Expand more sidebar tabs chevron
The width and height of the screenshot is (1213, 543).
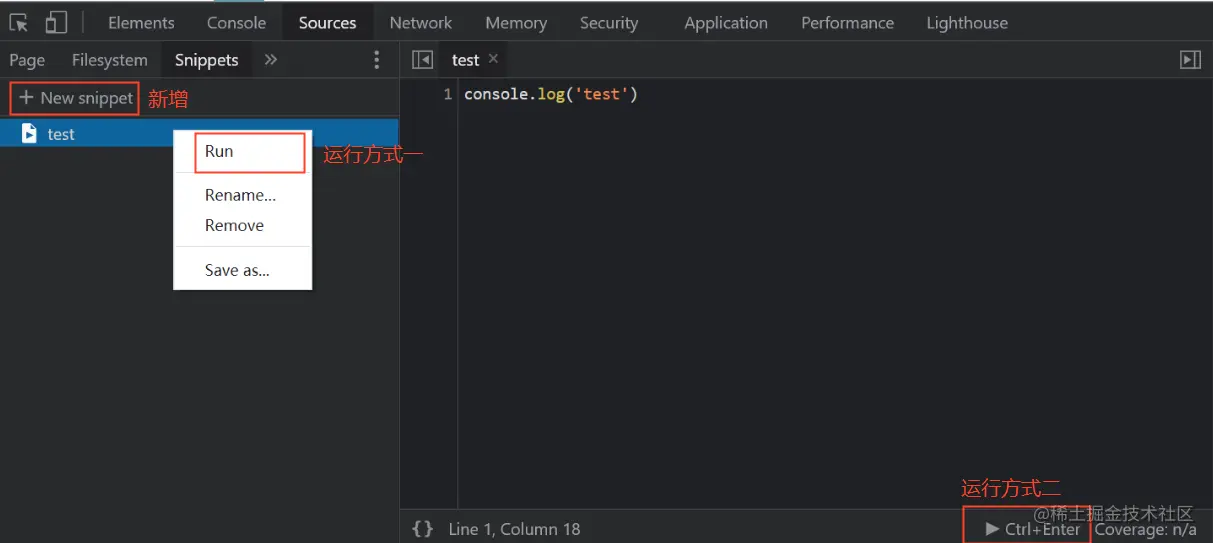click(270, 60)
